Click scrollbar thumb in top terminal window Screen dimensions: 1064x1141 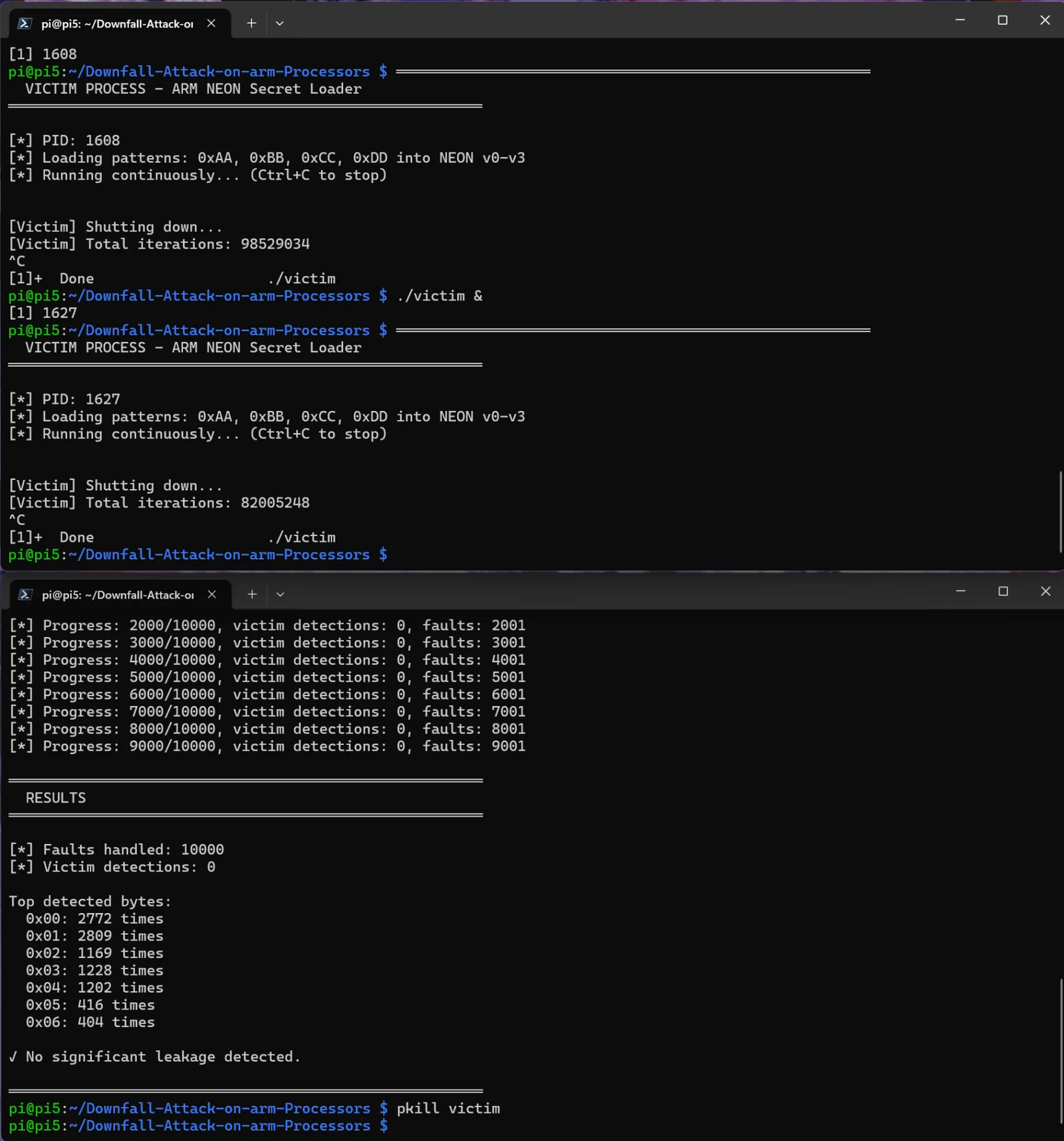click(x=1061, y=511)
